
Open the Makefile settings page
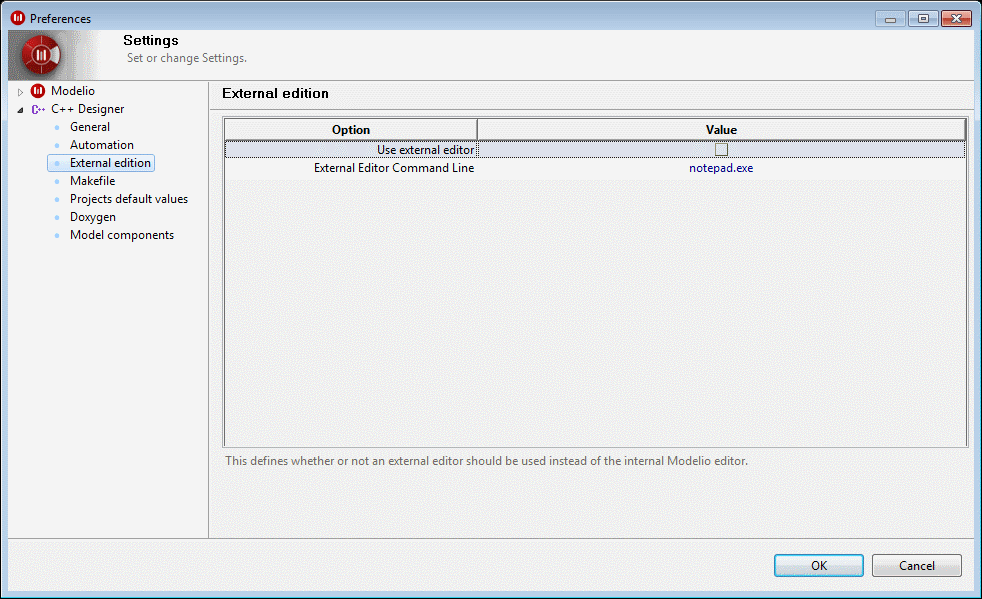(93, 181)
